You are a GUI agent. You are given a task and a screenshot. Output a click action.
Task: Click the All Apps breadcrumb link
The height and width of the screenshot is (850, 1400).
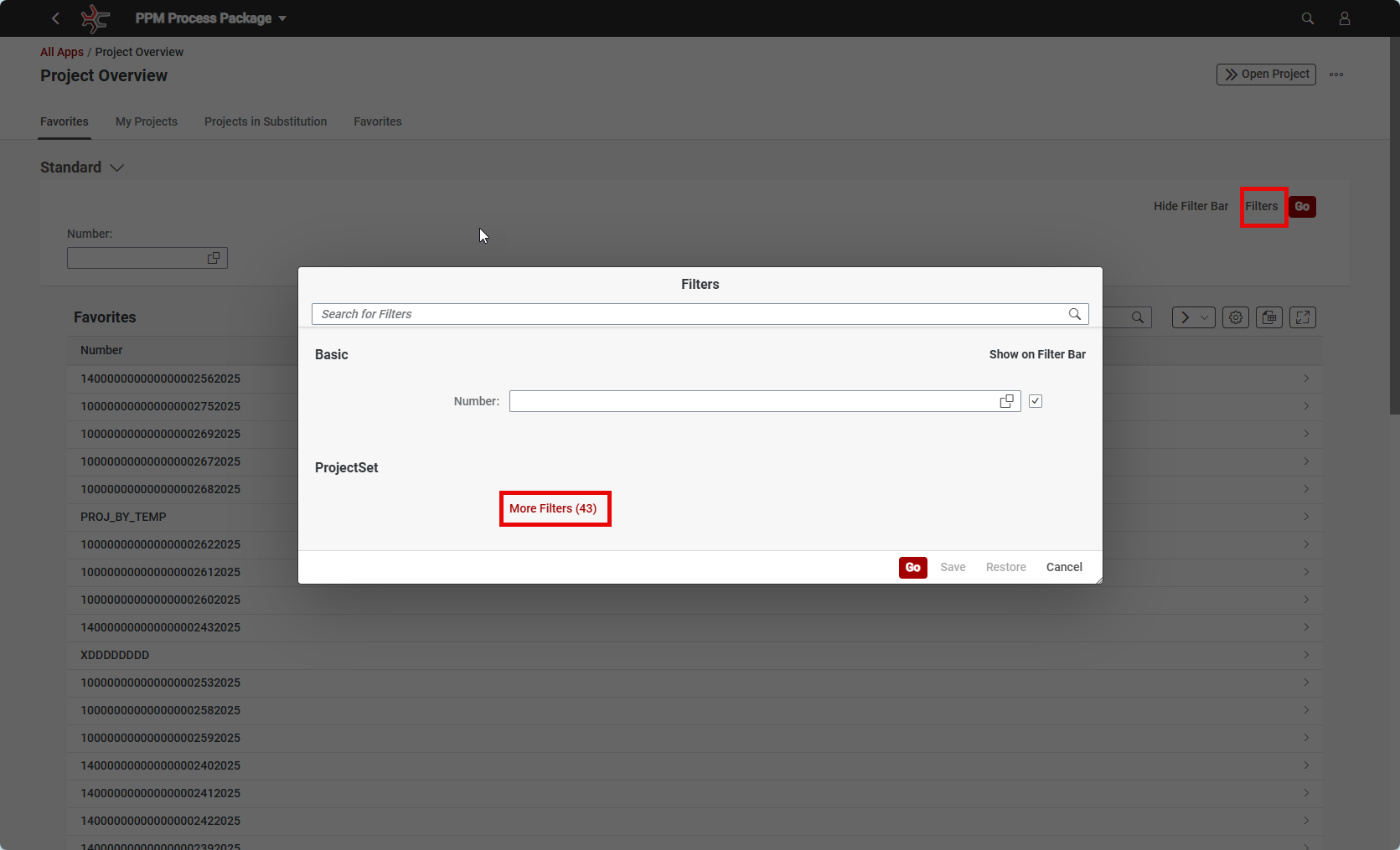tap(62, 52)
